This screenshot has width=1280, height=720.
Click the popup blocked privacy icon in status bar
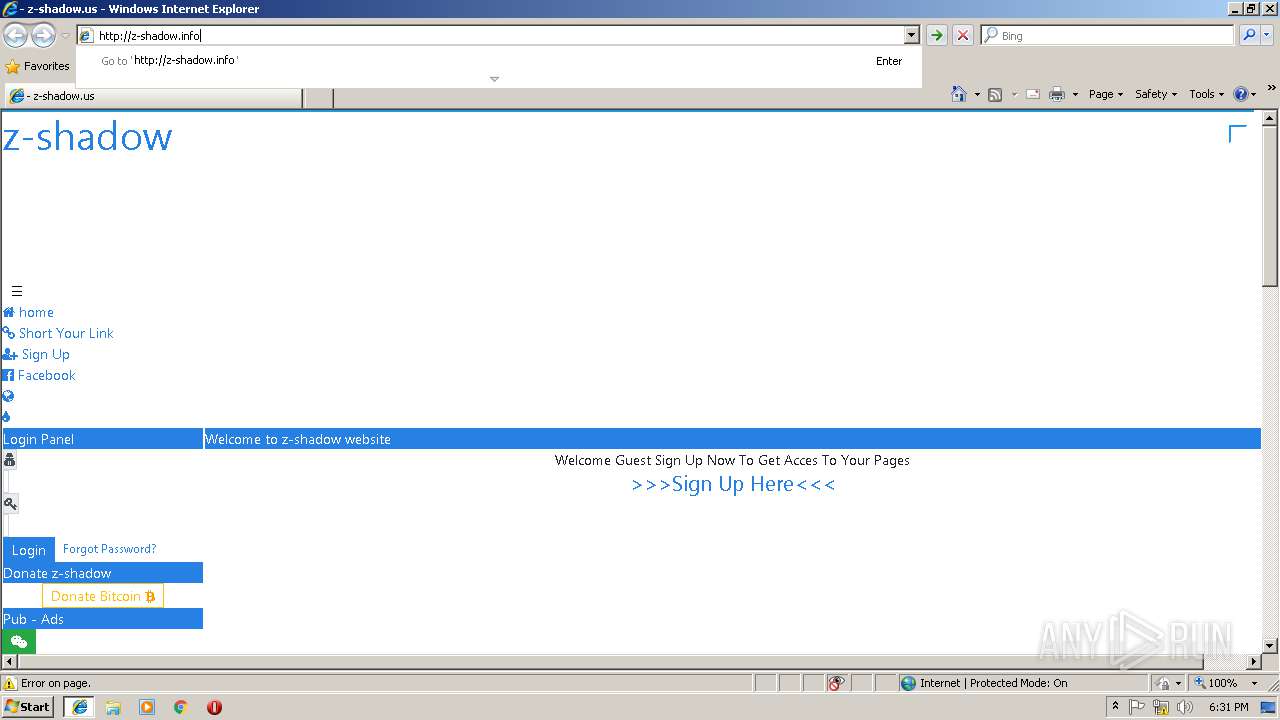pos(837,683)
